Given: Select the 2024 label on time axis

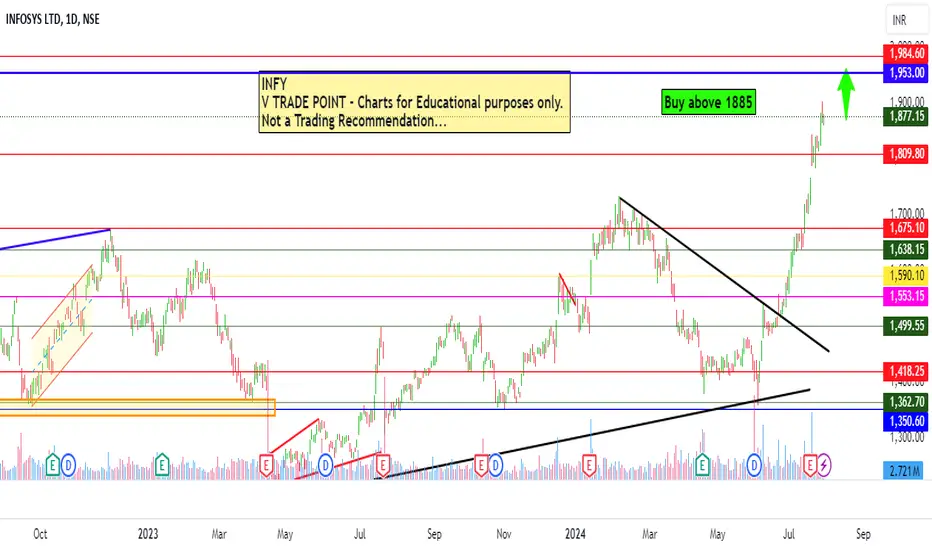Looking at the screenshot, I should tap(575, 534).
